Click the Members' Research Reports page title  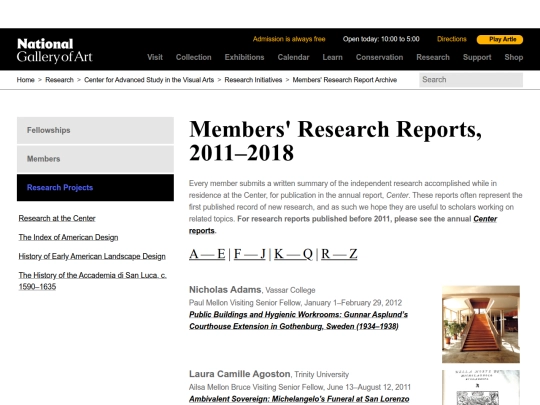tap(335, 141)
